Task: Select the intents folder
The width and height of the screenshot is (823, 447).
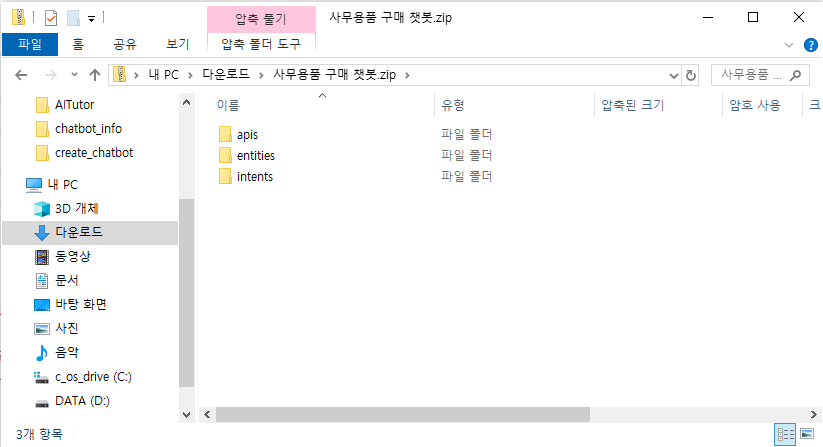Action: coord(254,176)
